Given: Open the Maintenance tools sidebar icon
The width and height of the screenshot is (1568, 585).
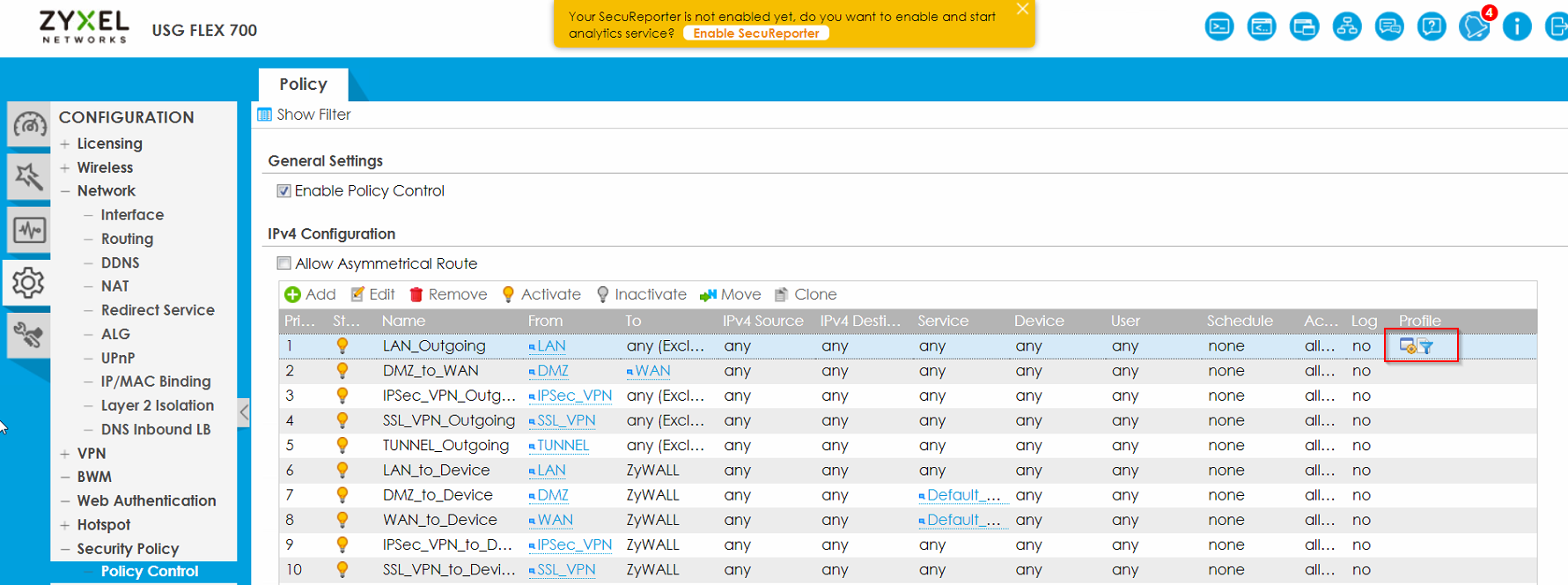Looking at the screenshot, I should click(x=29, y=335).
